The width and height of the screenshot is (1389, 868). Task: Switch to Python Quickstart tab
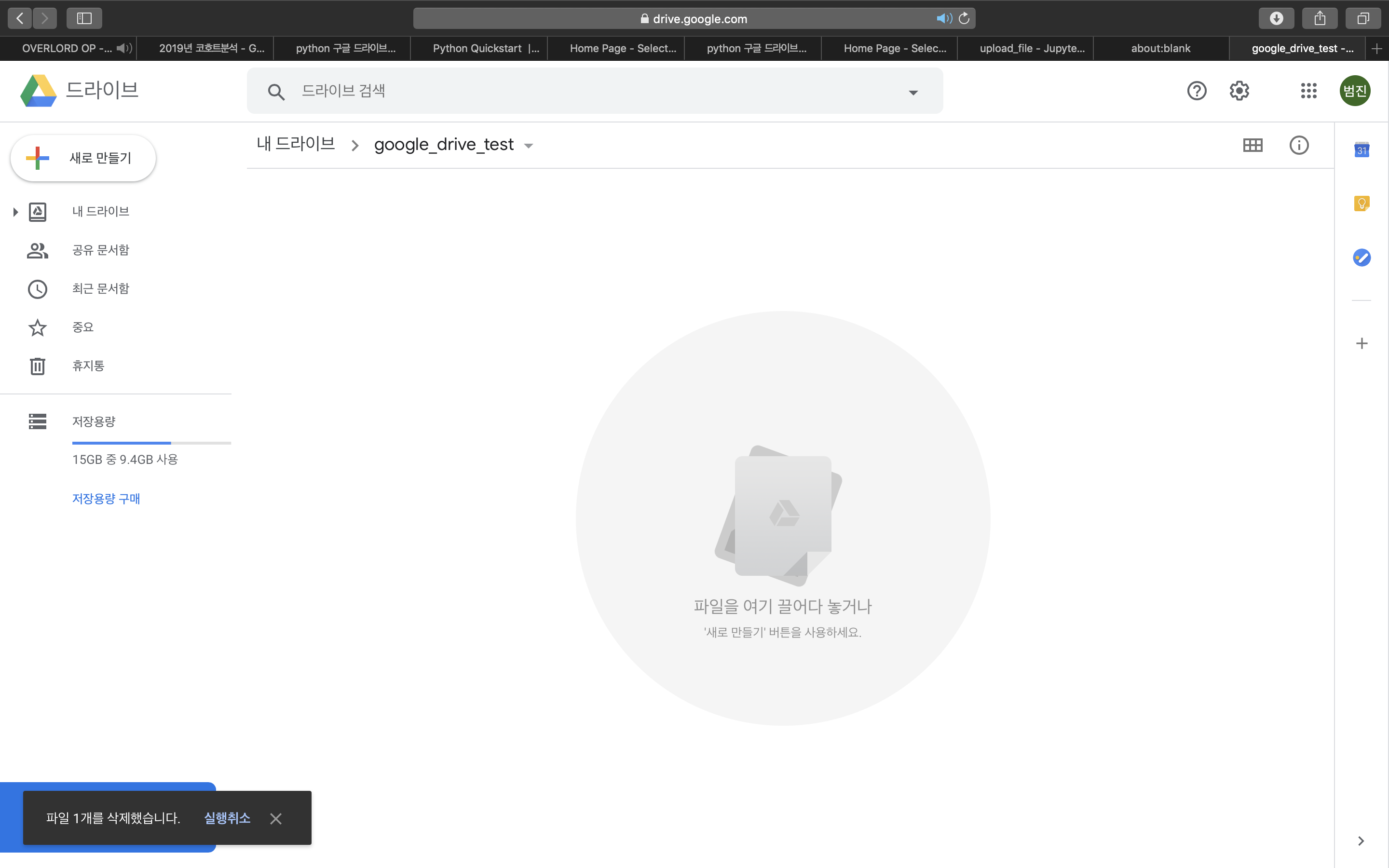485,48
